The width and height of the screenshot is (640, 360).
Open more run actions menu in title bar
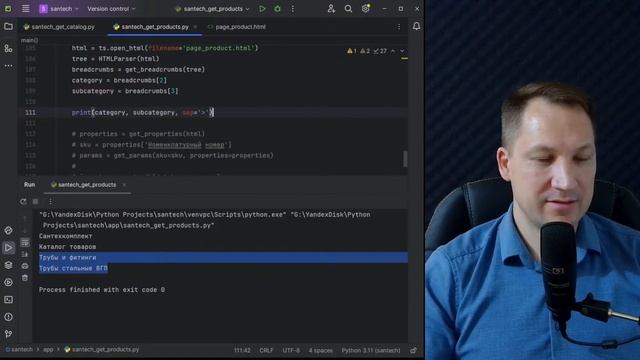[293, 9]
